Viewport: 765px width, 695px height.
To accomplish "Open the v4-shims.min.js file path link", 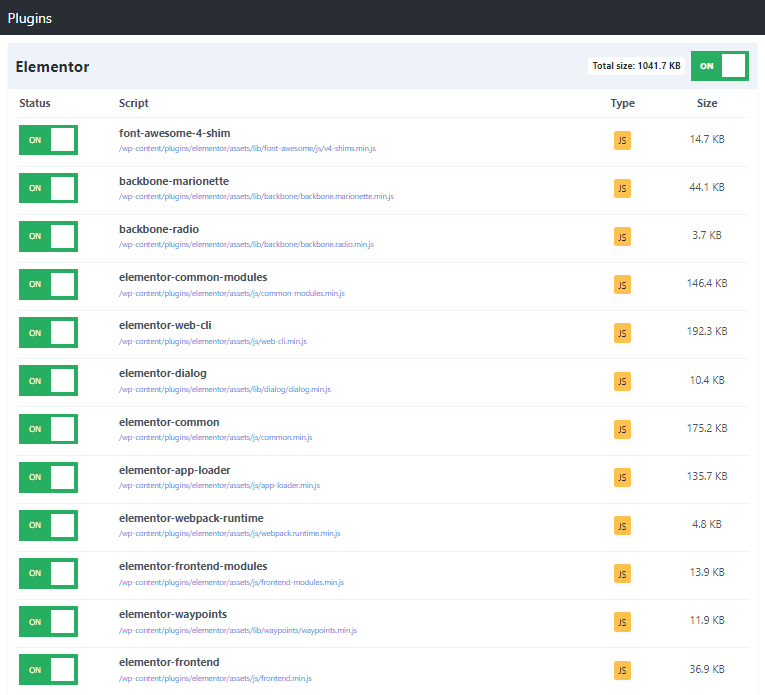I will [247, 148].
